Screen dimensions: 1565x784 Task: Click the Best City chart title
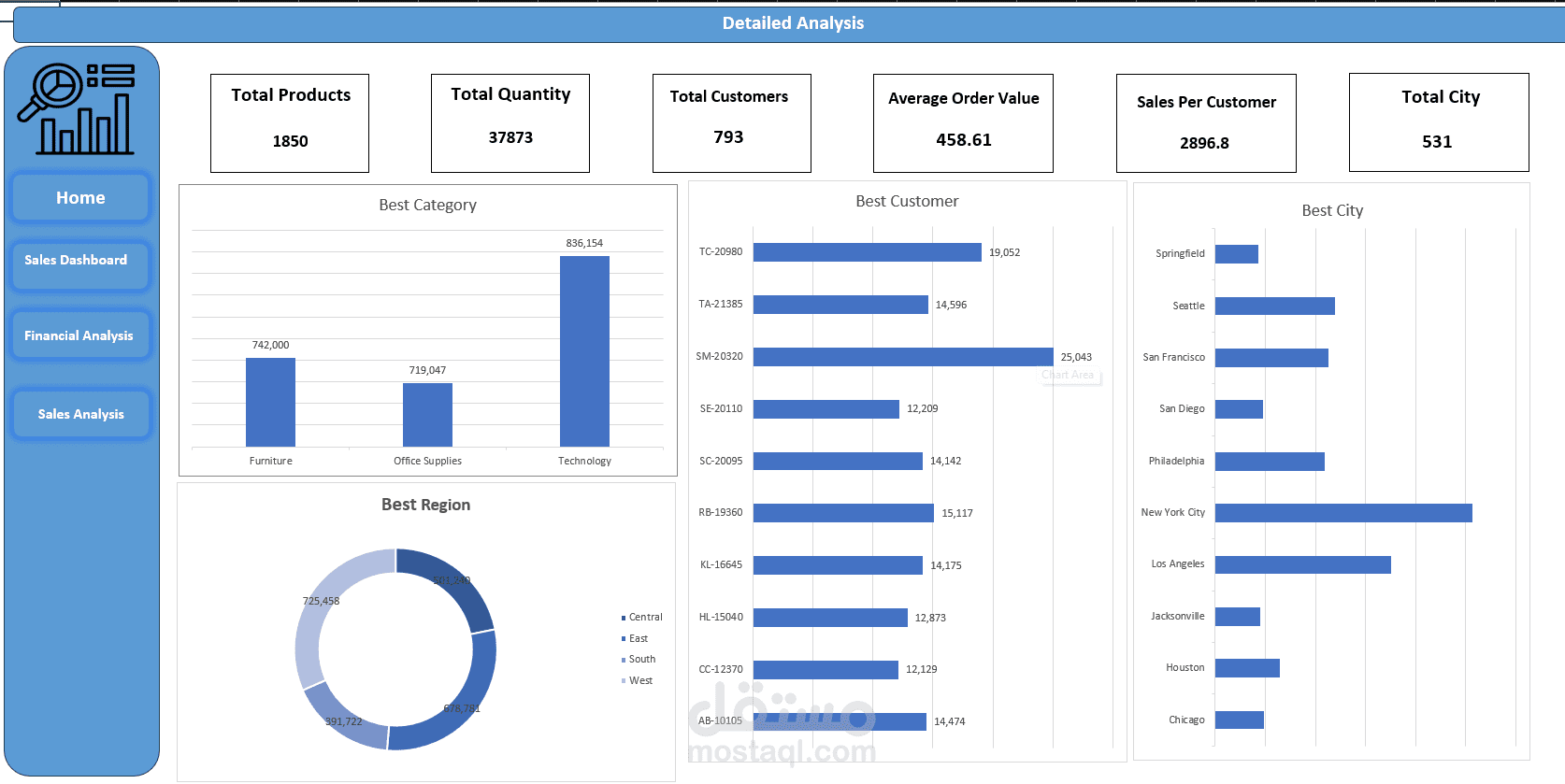coord(1332,210)
